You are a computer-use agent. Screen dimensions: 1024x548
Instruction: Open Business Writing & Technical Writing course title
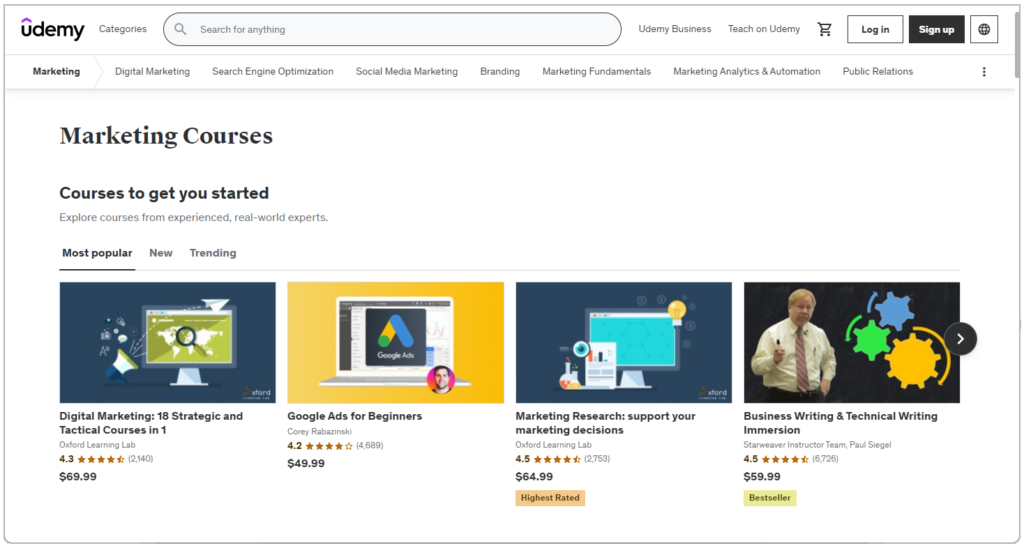840,423
